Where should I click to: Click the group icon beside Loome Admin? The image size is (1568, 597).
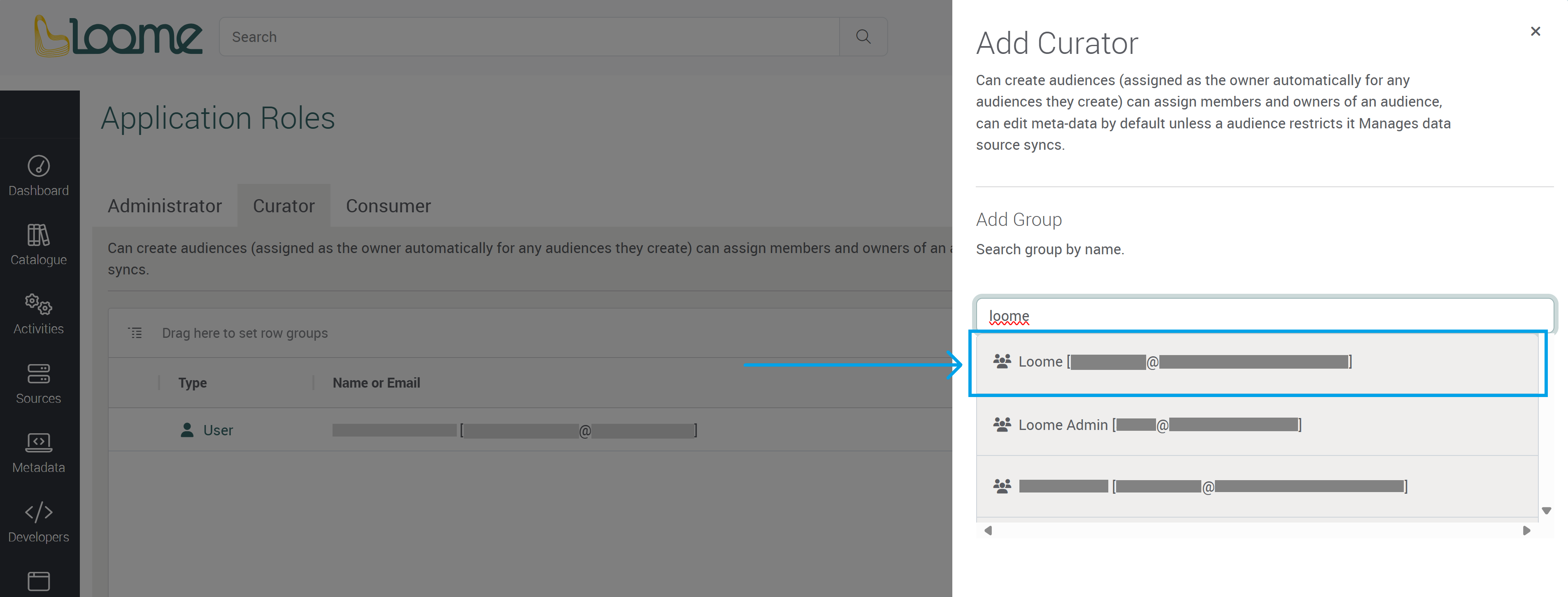1002,424
